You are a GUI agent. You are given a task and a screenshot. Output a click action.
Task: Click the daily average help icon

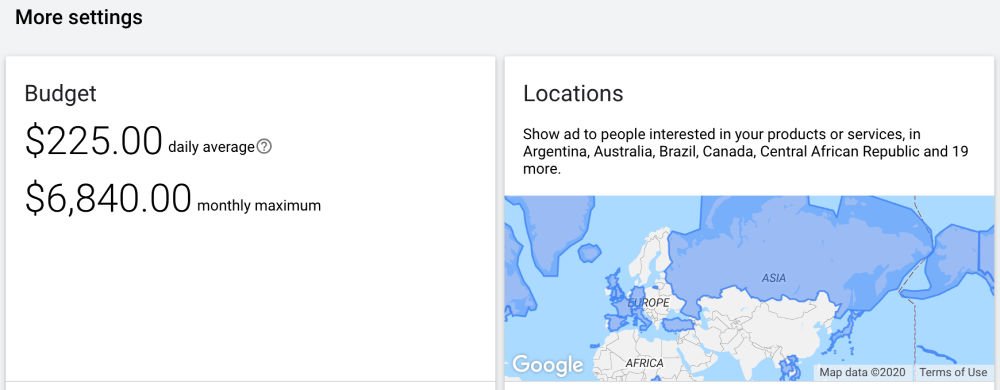pyautogui.click(x=264, y=147)
